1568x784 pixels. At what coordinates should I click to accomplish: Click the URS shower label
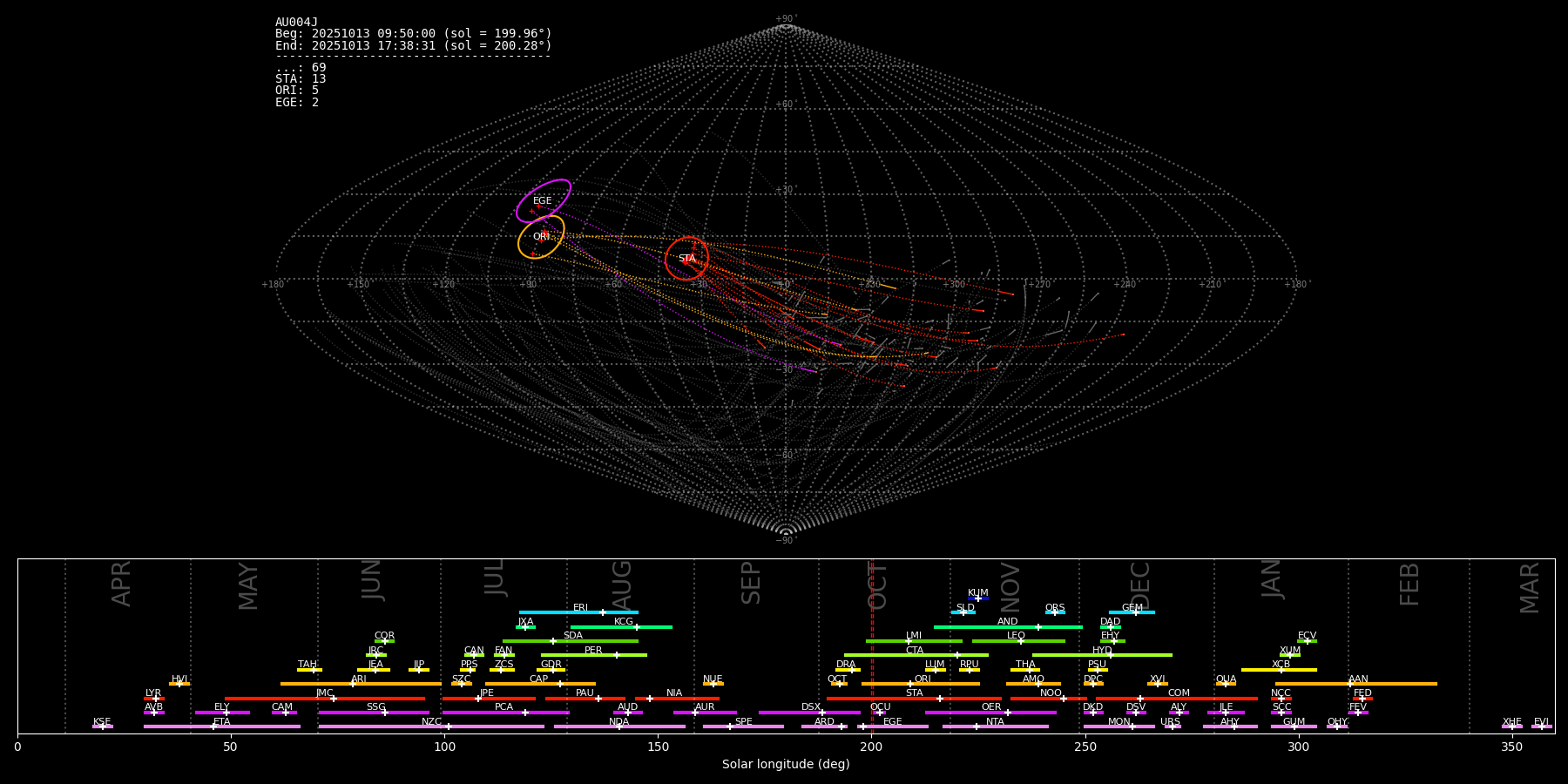[x=1170, y=722]
